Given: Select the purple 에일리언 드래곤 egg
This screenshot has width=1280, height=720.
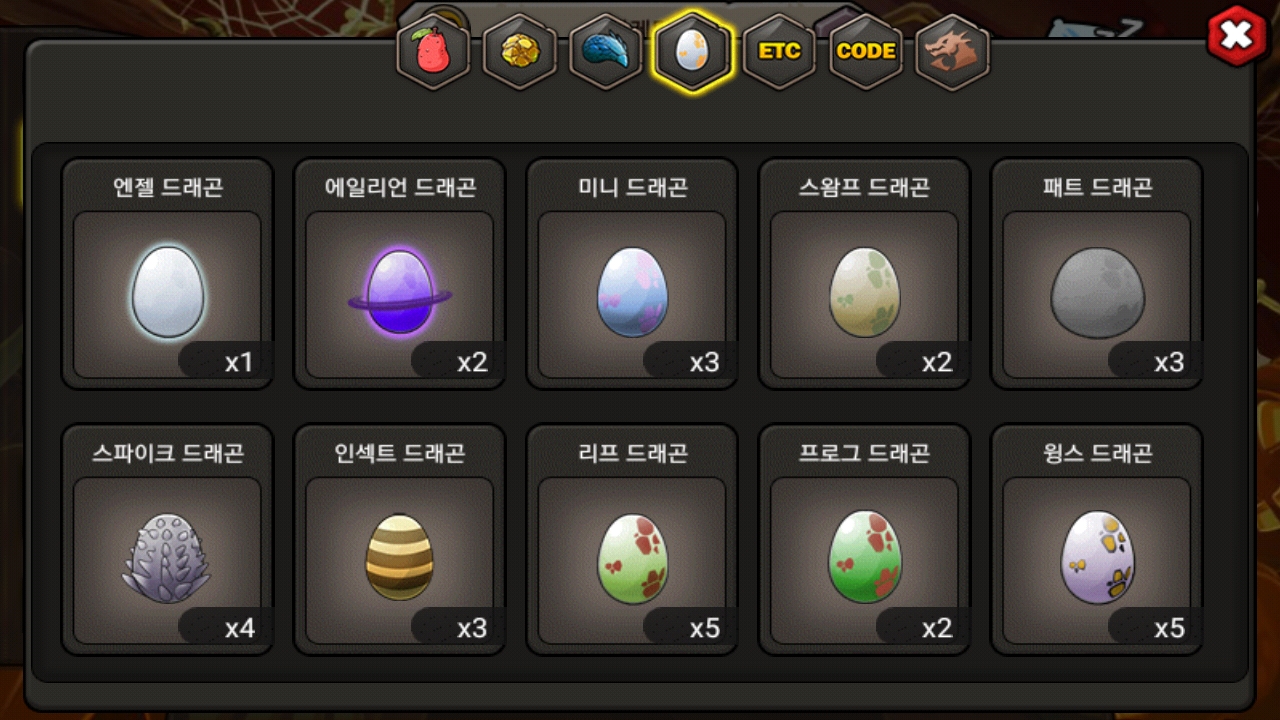Looking at the screenshot, I should 400,292.
